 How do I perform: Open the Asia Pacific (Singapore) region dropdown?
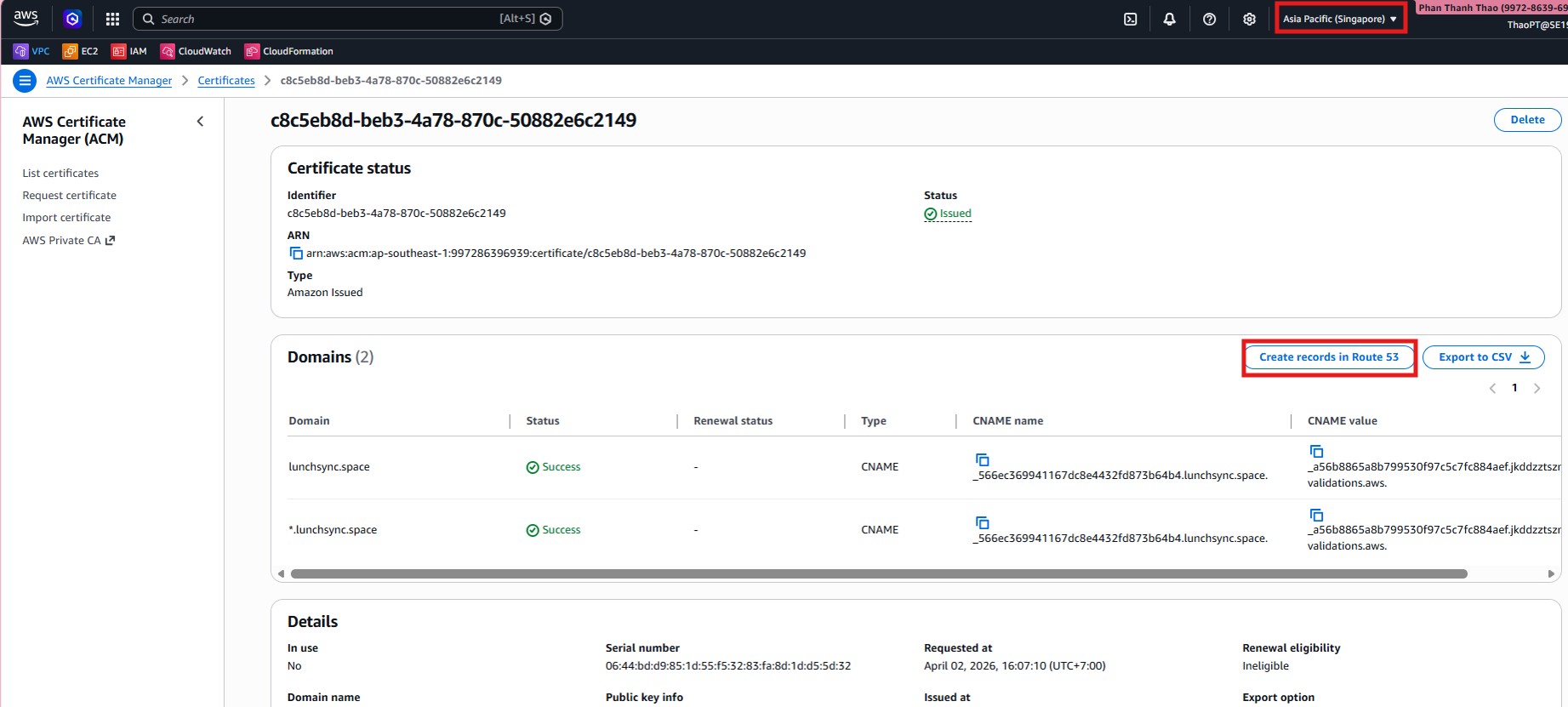(x=1339, y=19)
